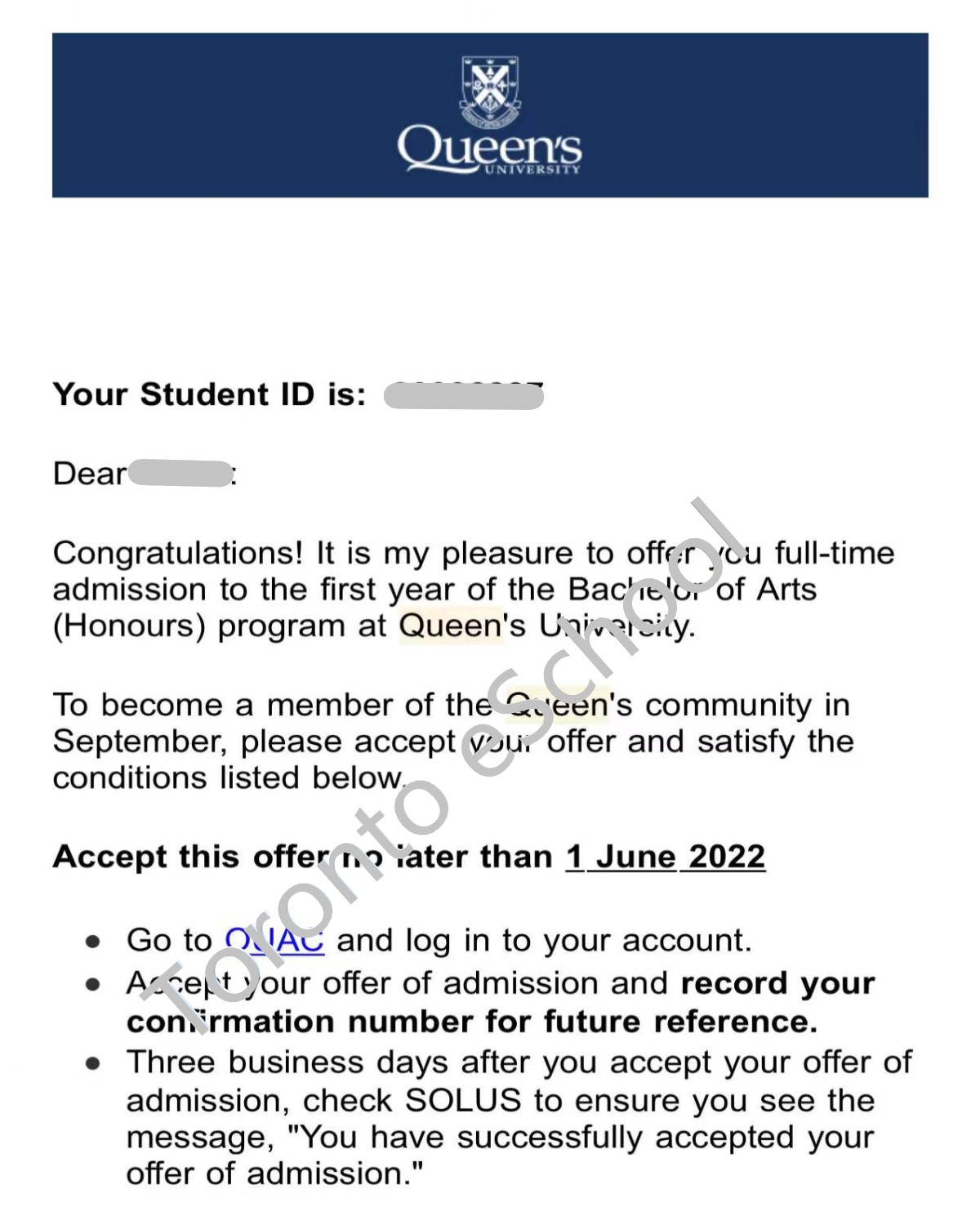Click the redacted Student ID field

pos(464,396)
